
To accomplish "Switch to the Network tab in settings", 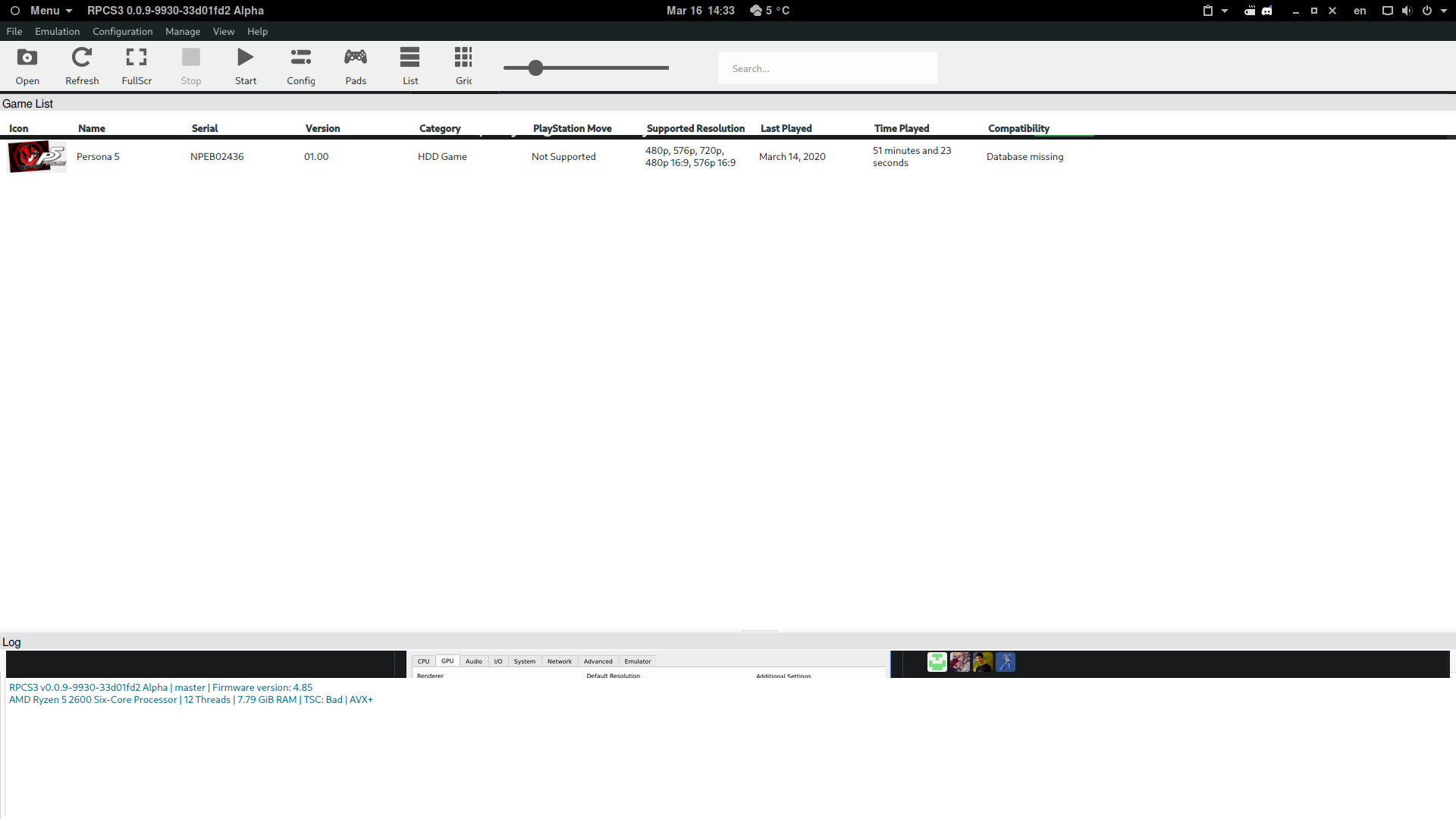I will click(x=560, y=661).
